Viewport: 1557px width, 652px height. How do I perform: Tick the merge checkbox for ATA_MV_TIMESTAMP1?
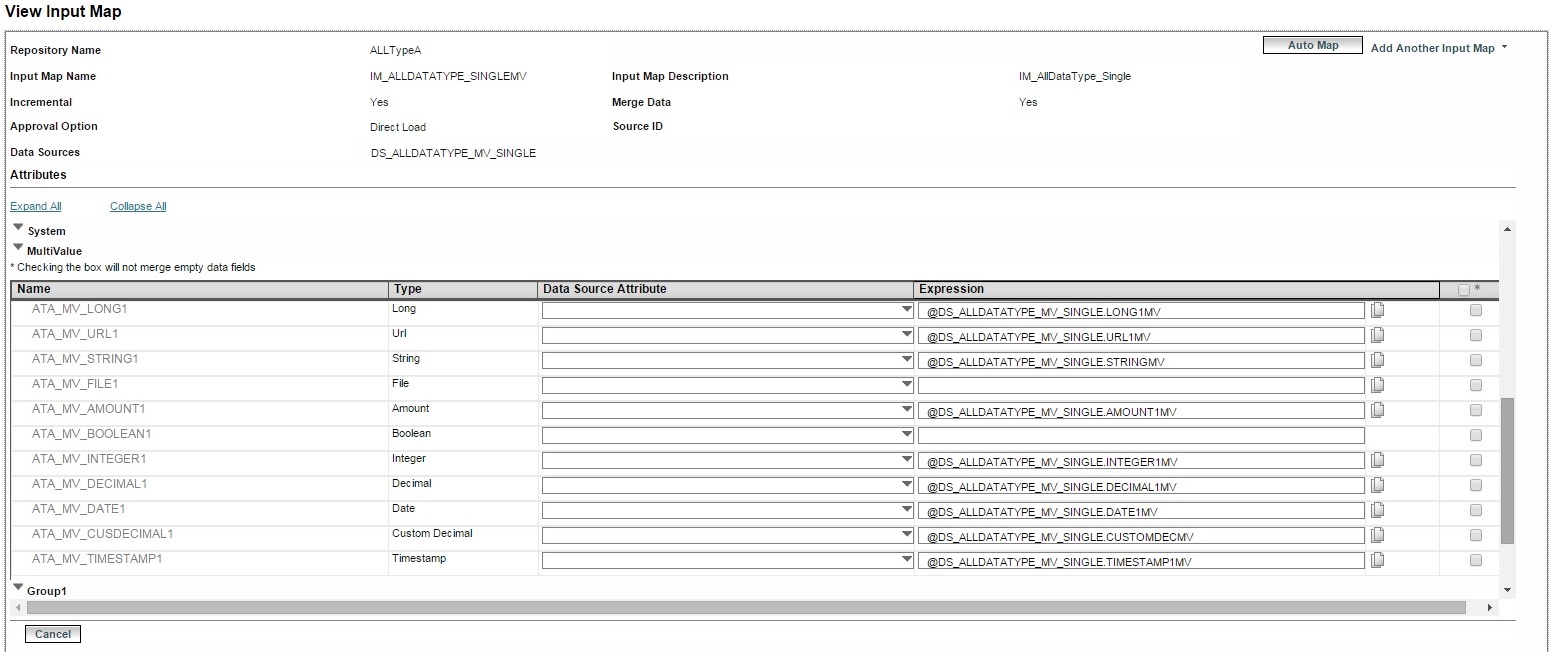[x=1476, y=560]
